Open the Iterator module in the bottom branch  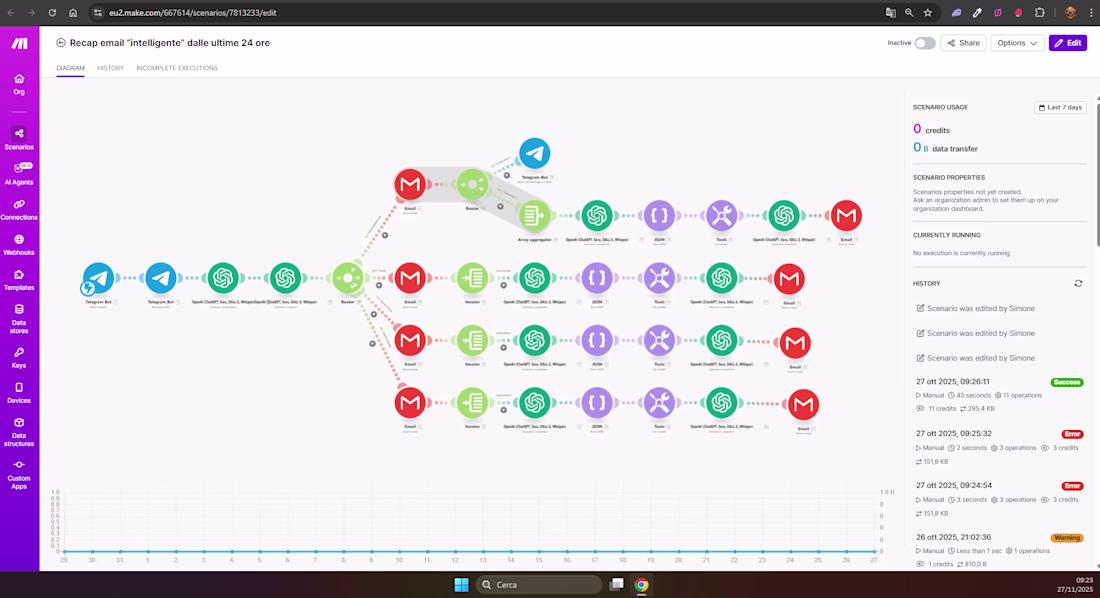point(472,403)
